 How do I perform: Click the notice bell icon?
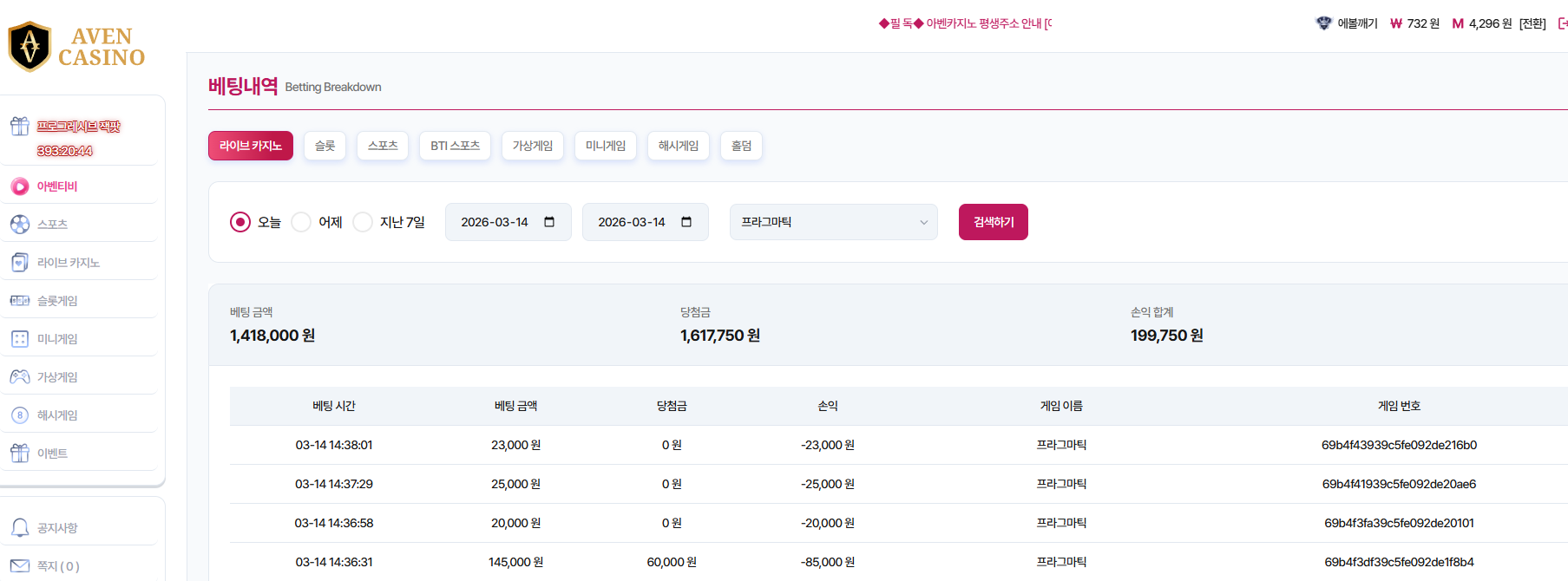point(19,528)
